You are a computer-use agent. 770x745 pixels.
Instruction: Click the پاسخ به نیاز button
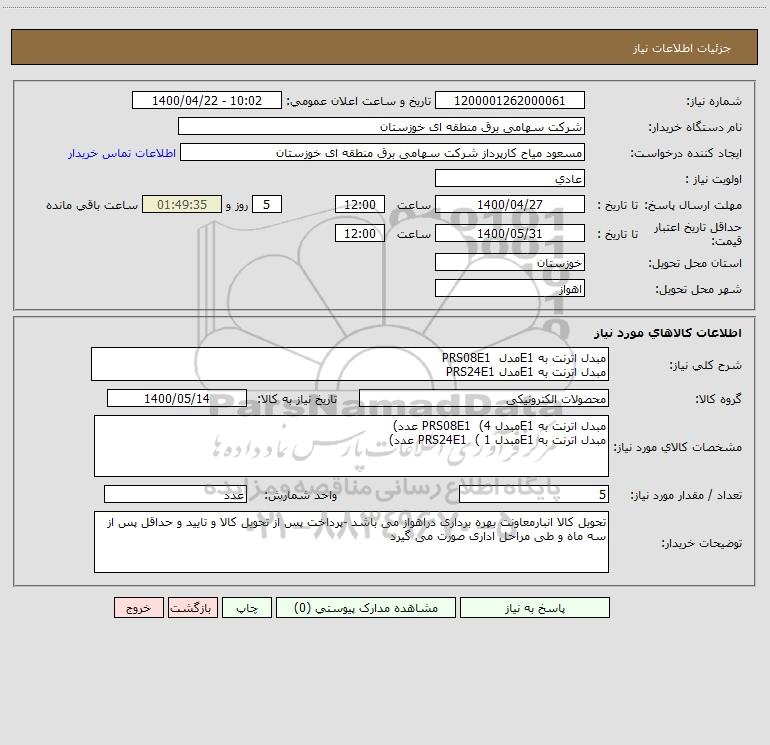coord(535,607)
